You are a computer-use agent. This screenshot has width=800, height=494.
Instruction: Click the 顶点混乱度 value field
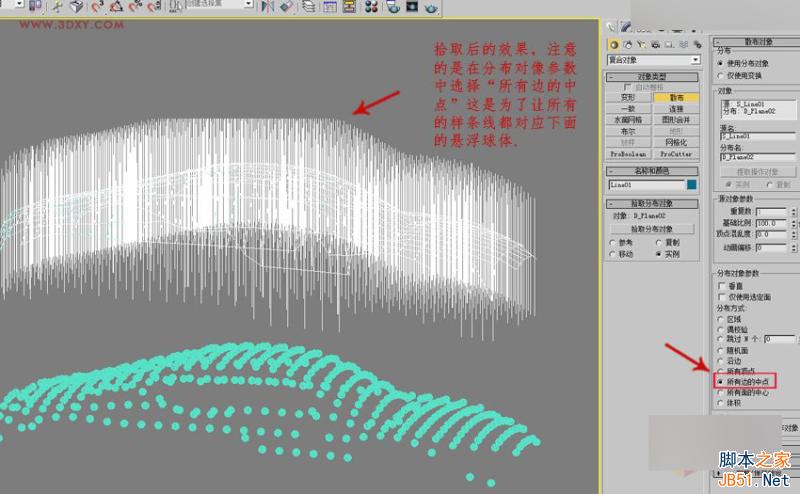pos(771,234)
